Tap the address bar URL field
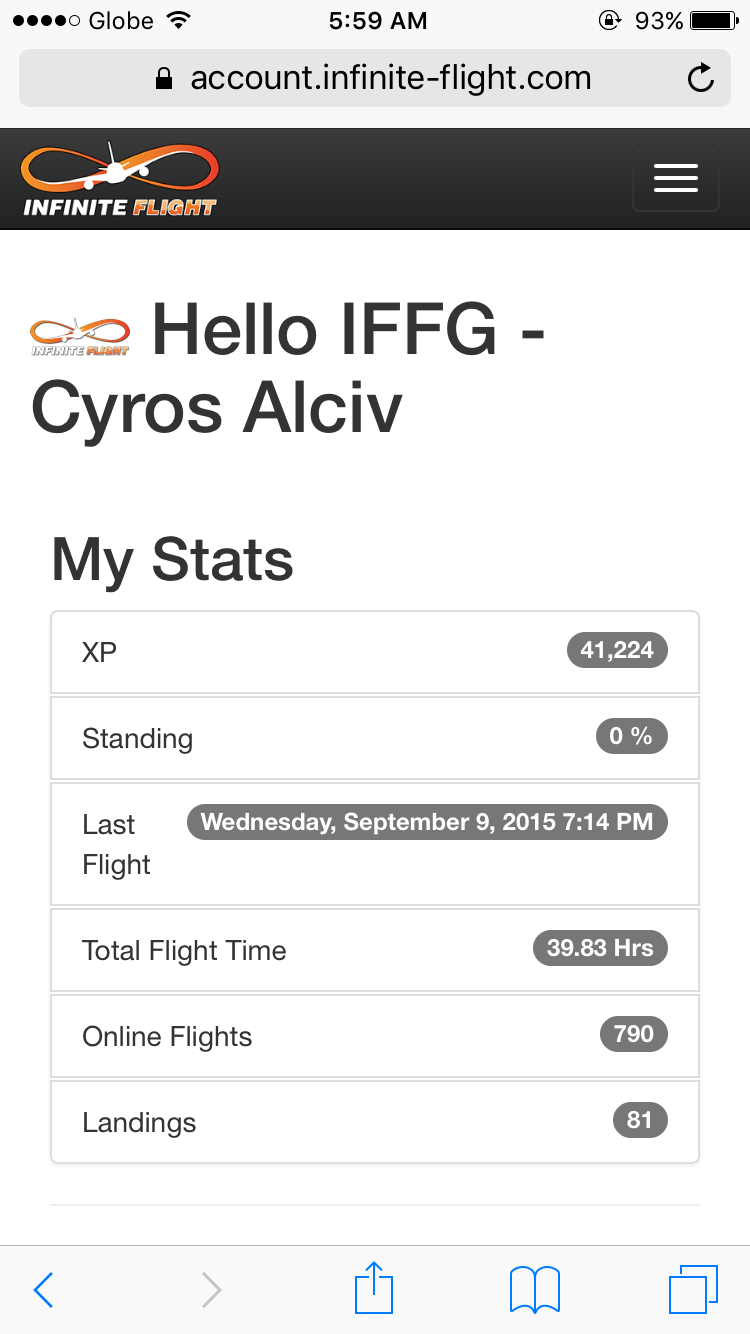The height and width of the screenshot is (1334, 750). coord(390,78)
